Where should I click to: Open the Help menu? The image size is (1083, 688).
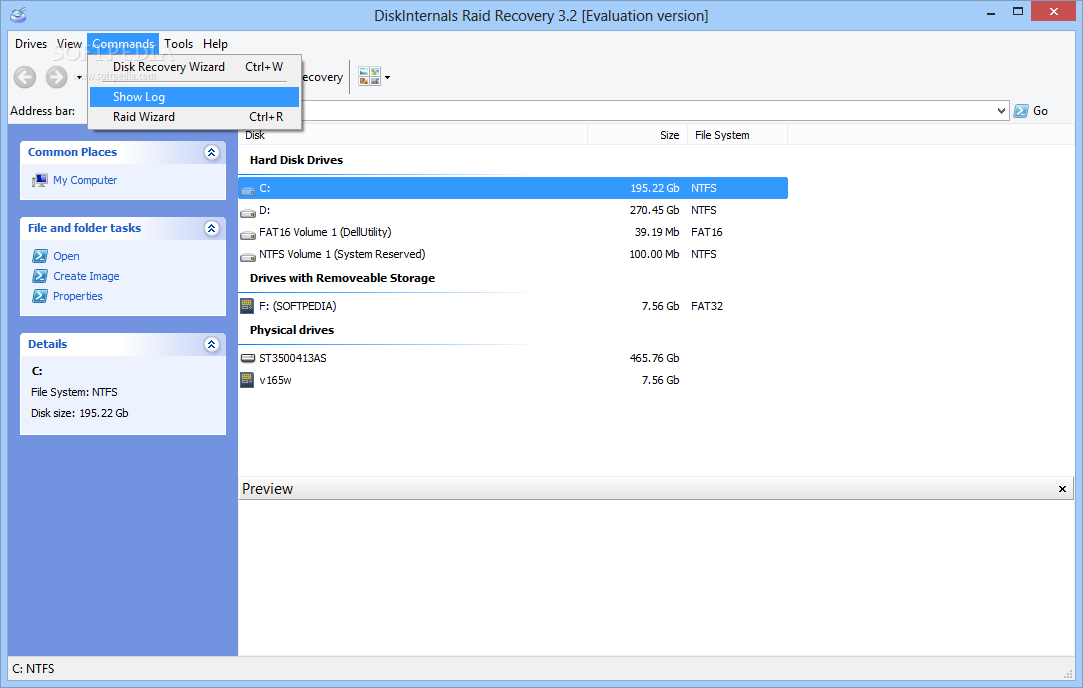pyautogui.click(x=215, y=44)
